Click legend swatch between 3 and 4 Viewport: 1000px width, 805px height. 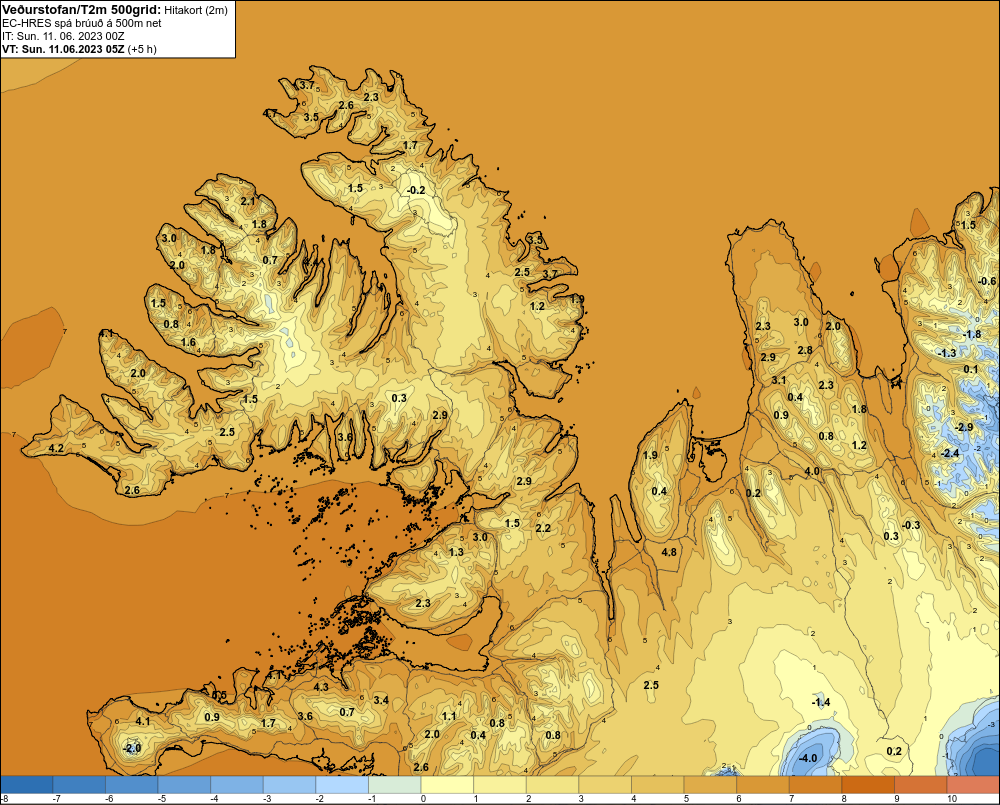605,785
